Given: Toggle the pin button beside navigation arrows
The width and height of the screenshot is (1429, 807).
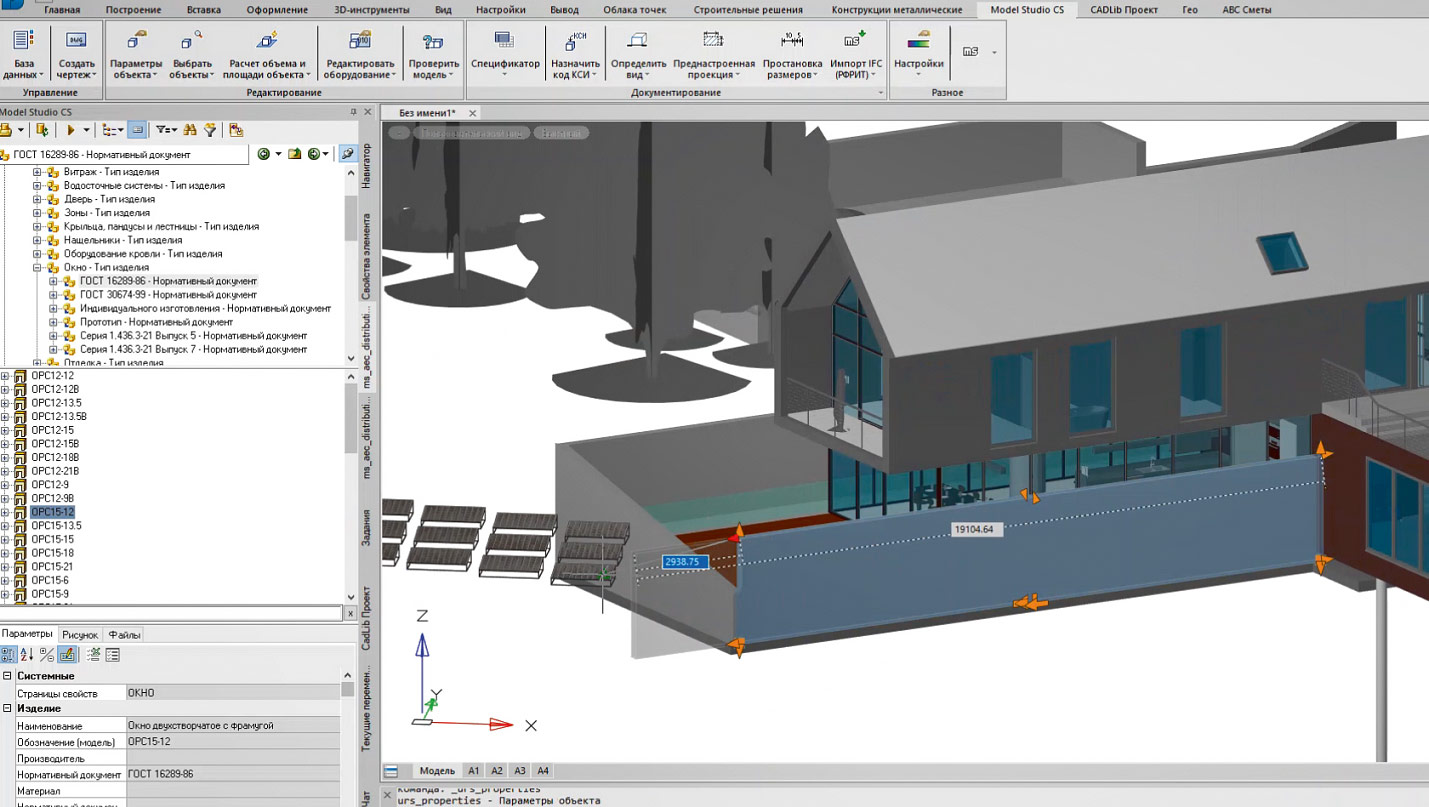Looking at the screenshot, I should pyautogui.click(x=347, y=154).
